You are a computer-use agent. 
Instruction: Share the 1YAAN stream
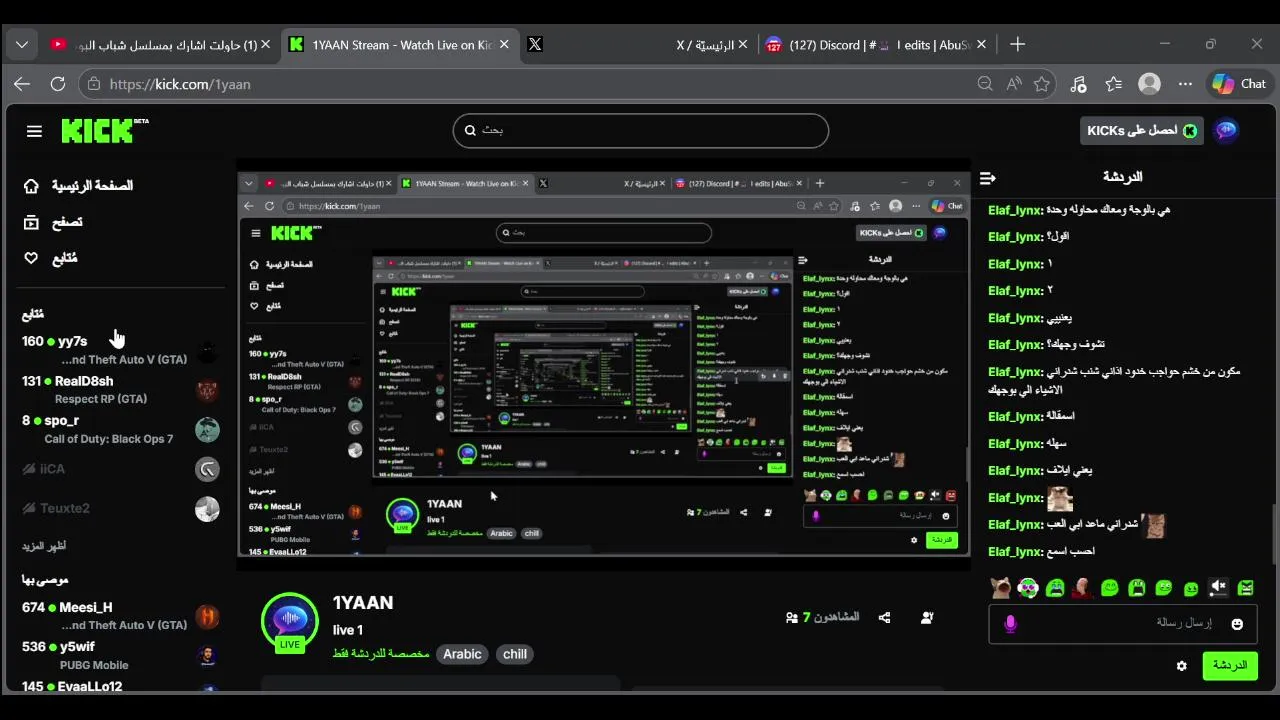(x=884, y=618)
